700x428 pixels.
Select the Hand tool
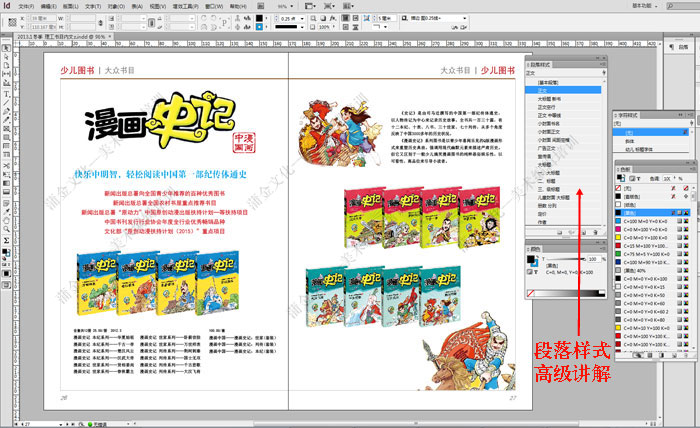(6, 220)
